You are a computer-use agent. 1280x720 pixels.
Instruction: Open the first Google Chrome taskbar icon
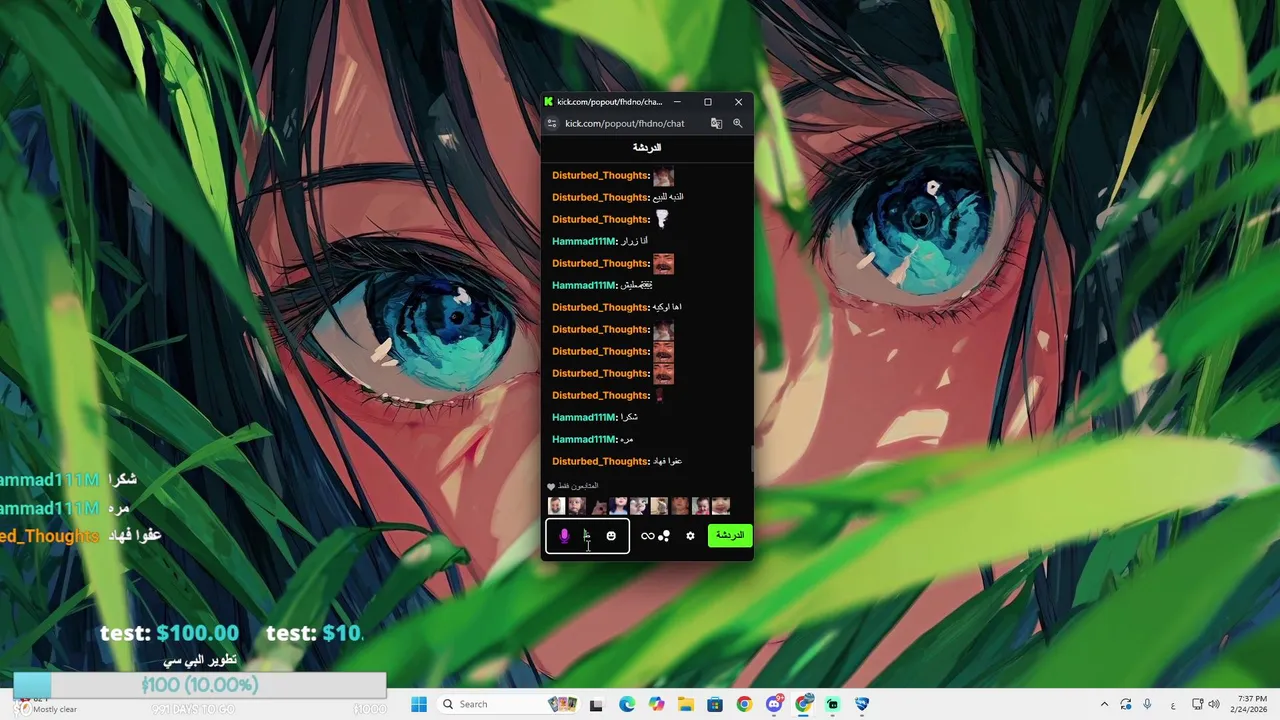(744, 704)
